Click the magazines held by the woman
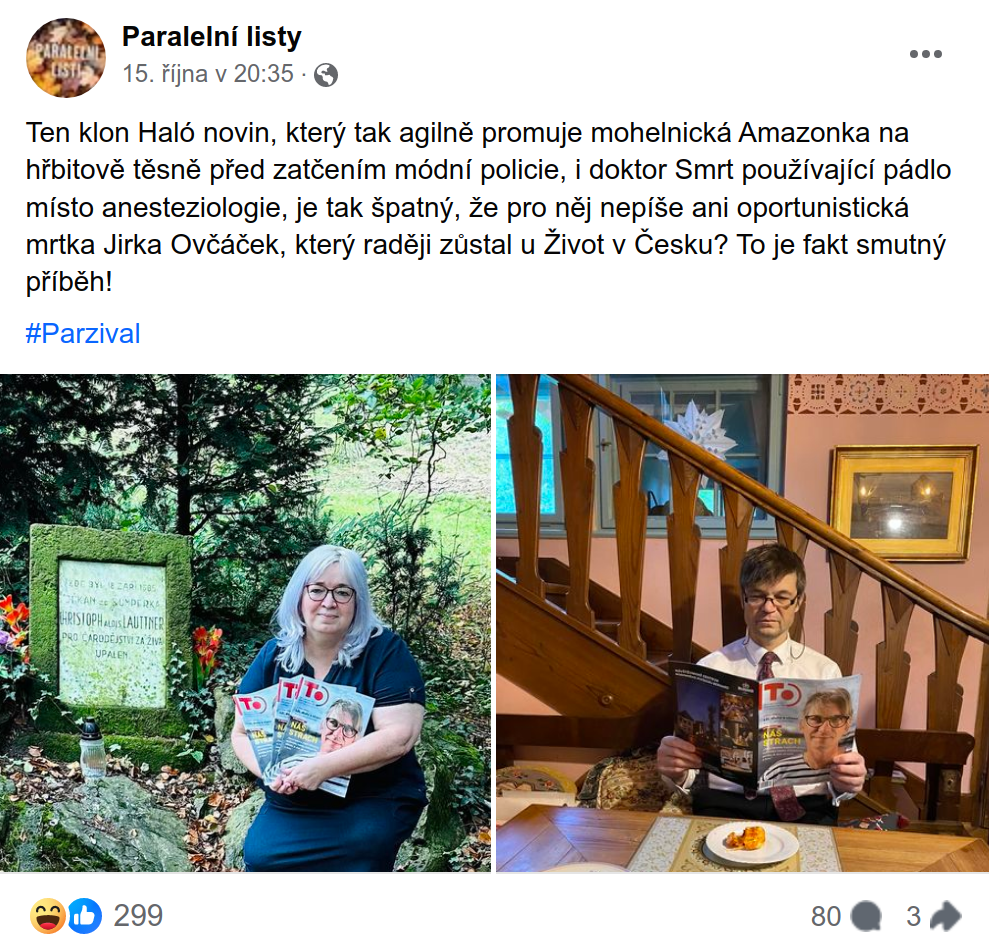 [305, 735]
